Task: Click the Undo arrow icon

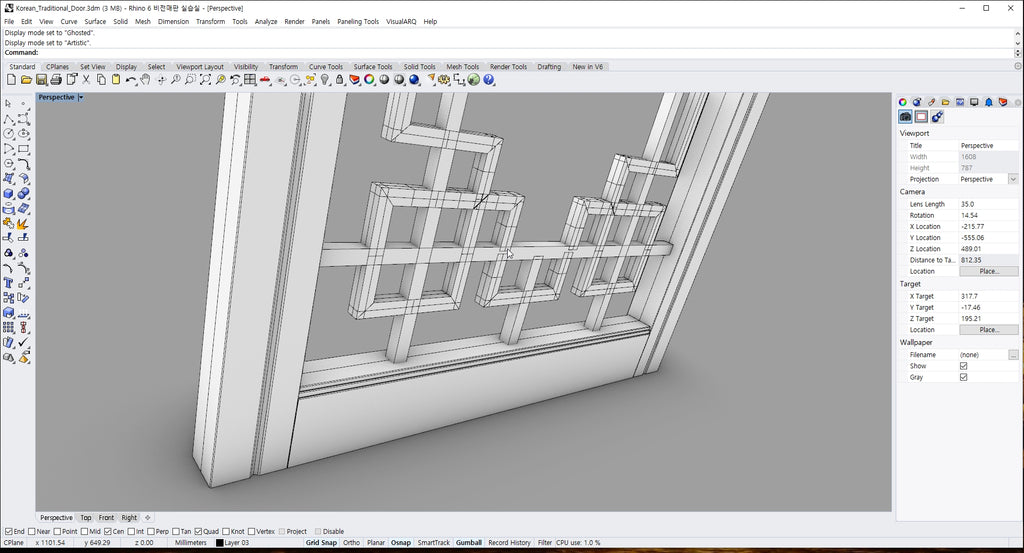Action: 130,80
